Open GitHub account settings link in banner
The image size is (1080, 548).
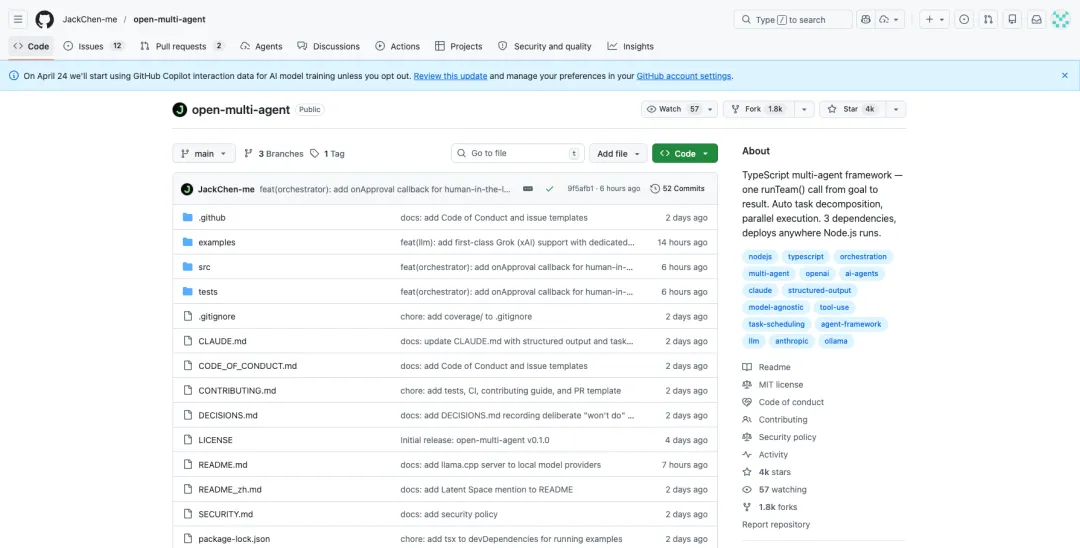[x=684, y=76]
